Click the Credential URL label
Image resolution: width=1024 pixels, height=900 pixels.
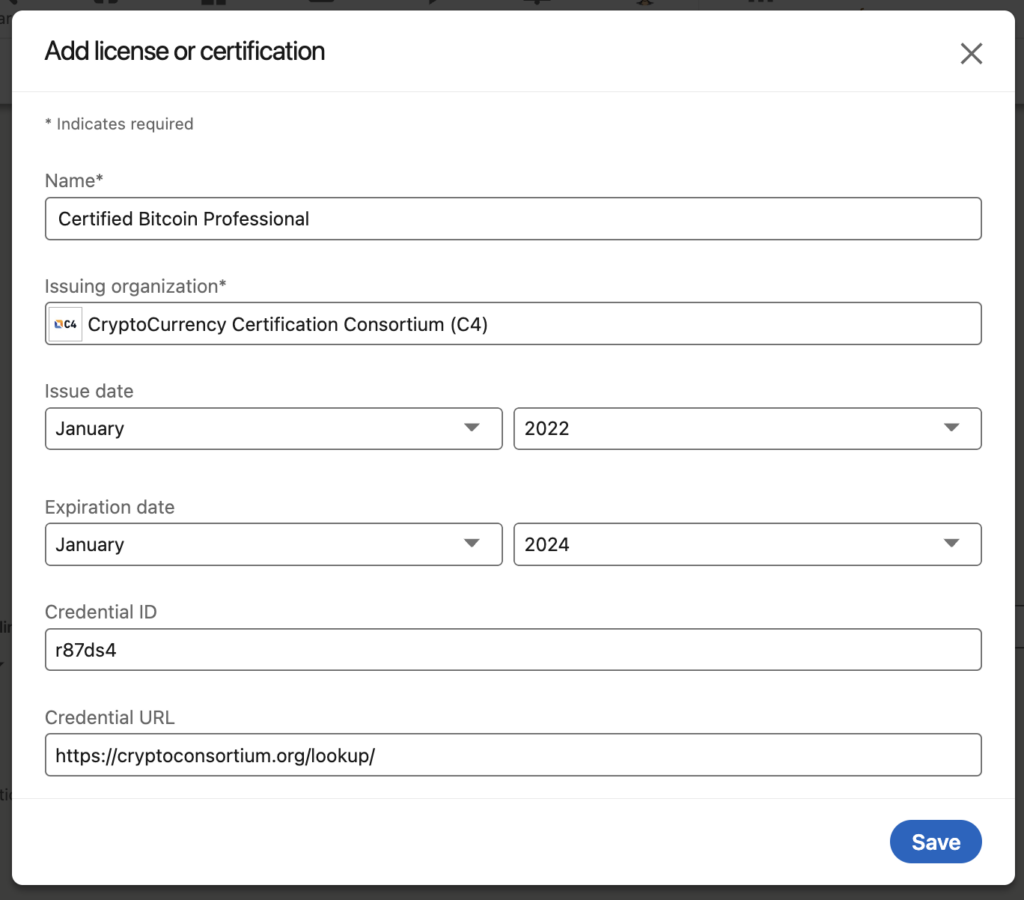pyautogui.click(x=110, y=718)
